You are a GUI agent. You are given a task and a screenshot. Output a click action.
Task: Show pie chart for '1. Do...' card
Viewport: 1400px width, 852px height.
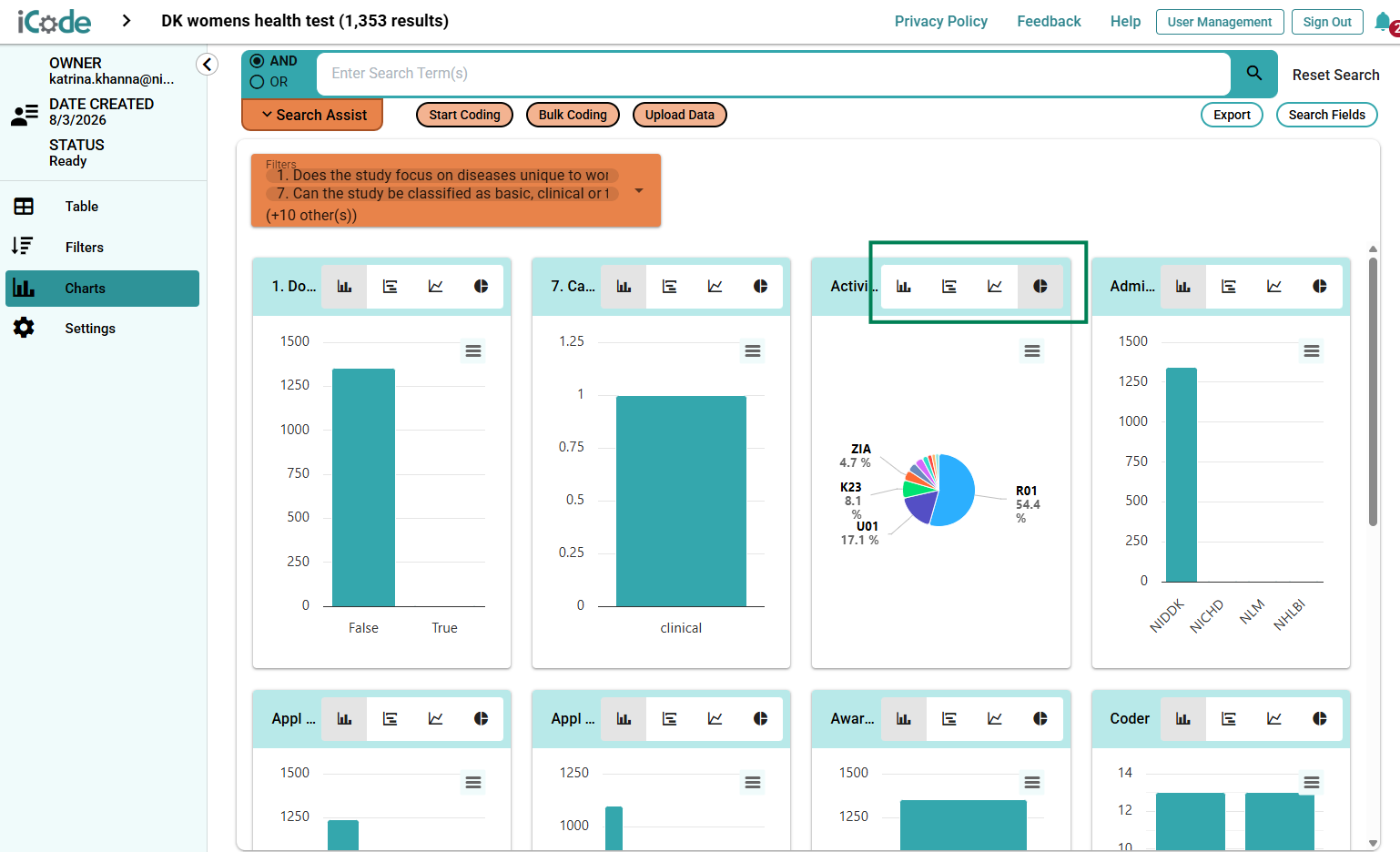click(x=482, y=287)
